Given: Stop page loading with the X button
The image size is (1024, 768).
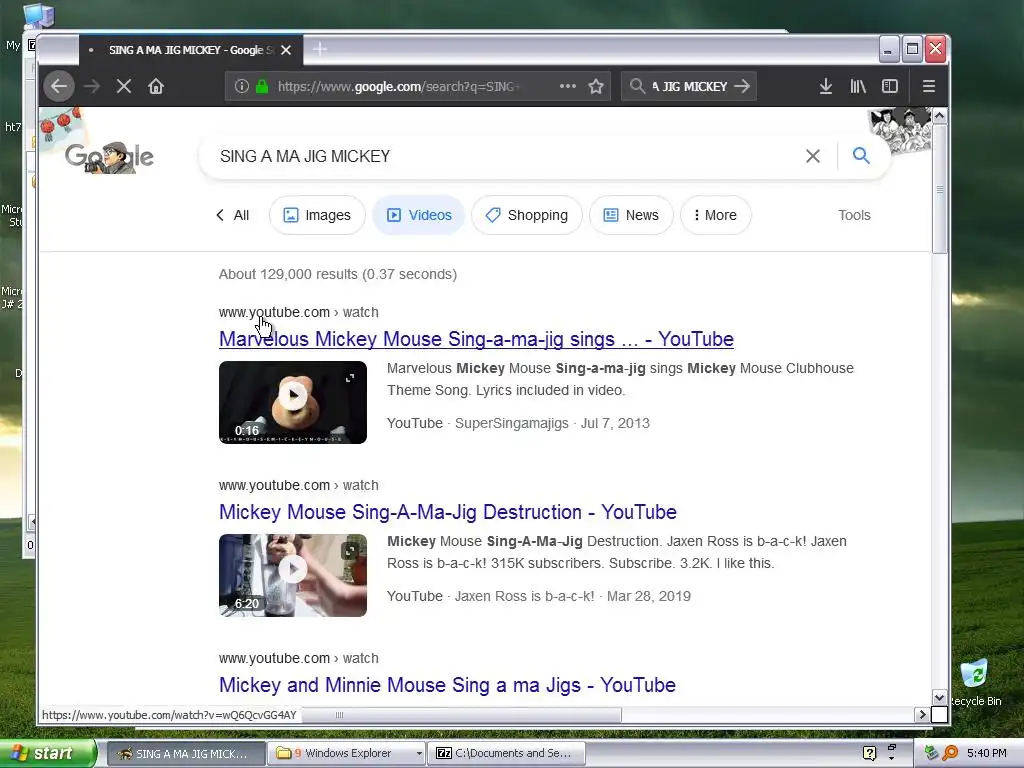Looking at the screenshot, I should (124, 86).
